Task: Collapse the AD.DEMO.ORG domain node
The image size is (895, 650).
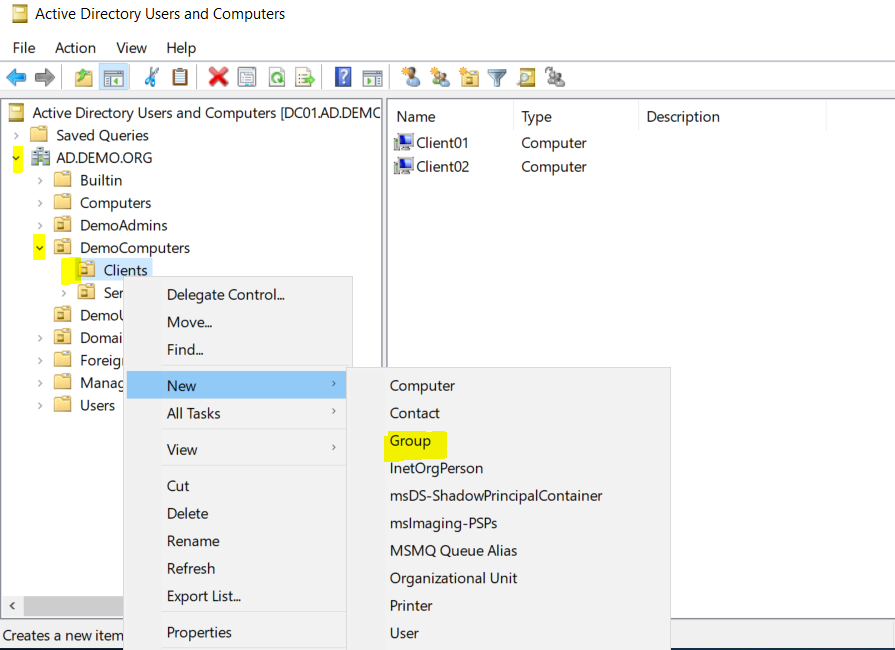Action: tap(17, 158)
